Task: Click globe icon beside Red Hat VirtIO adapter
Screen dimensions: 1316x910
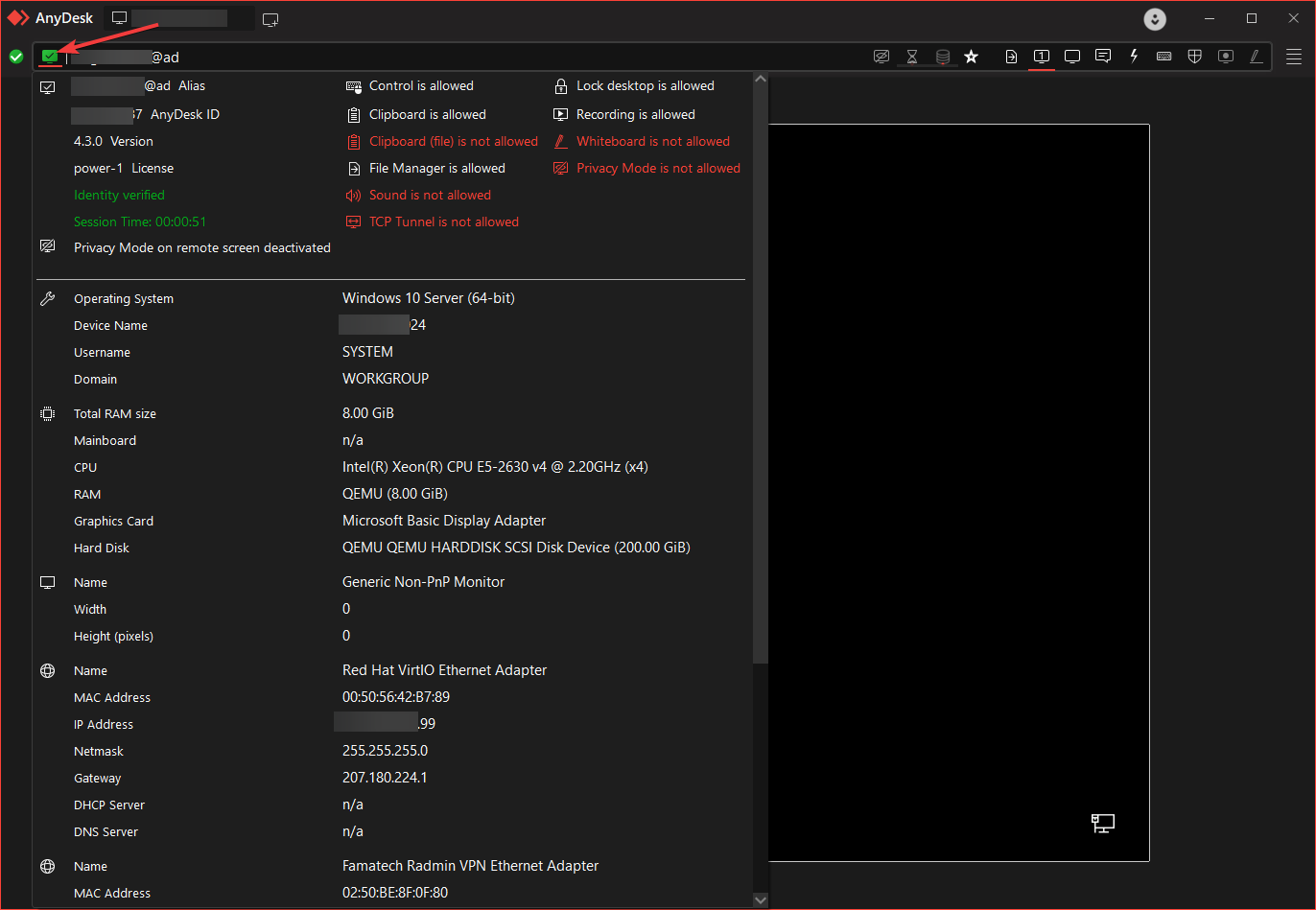Action: point(47,670)
